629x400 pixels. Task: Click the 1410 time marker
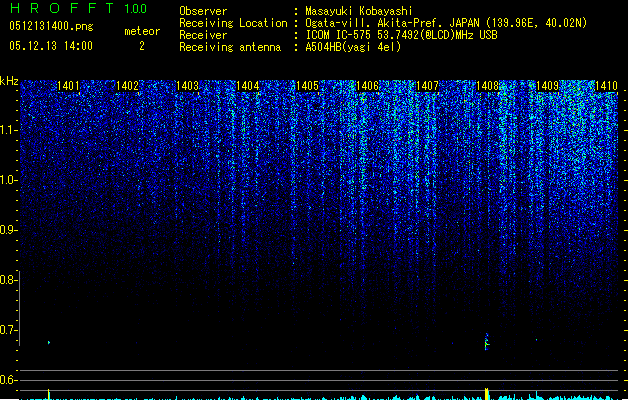606,86
